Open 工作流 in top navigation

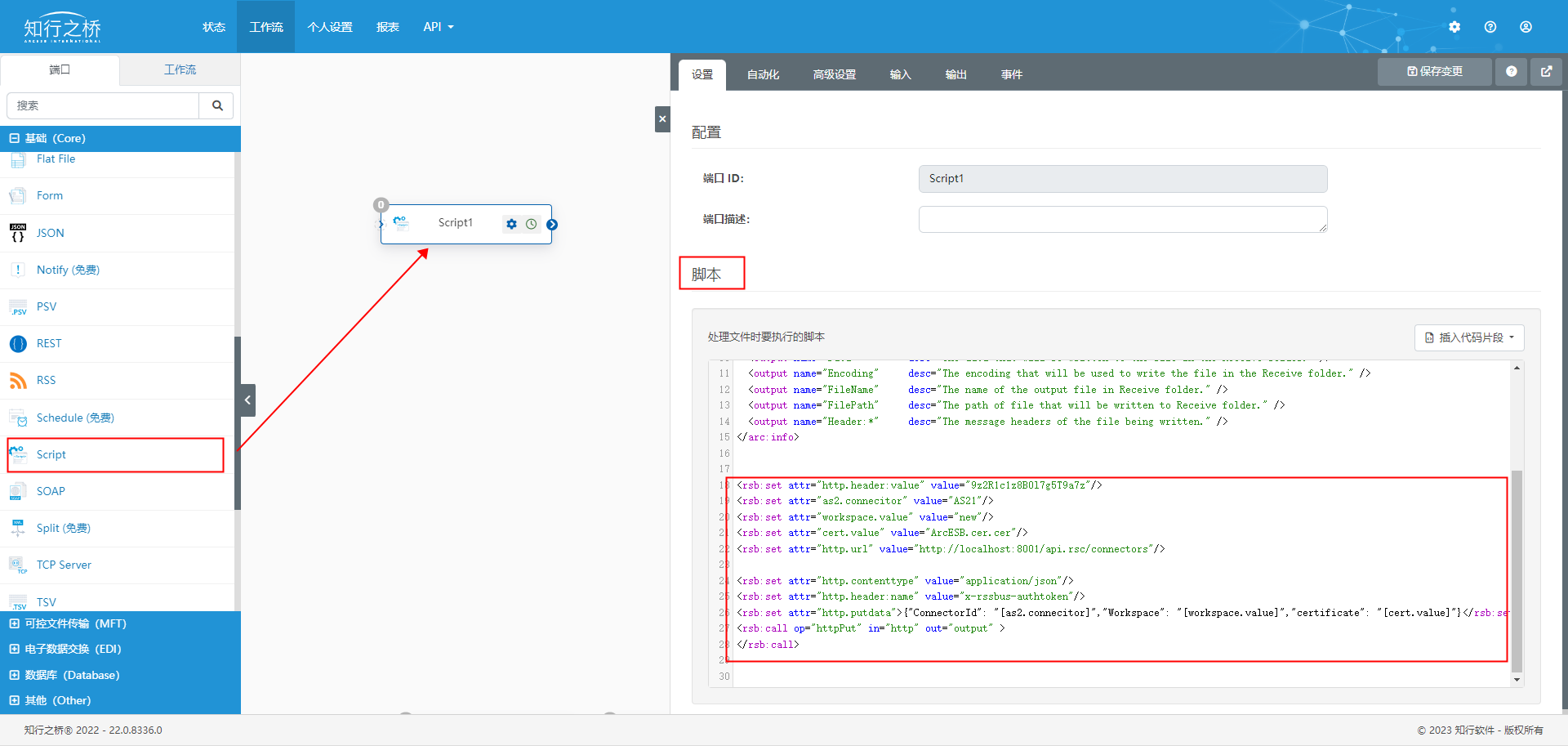pos(266,27)
